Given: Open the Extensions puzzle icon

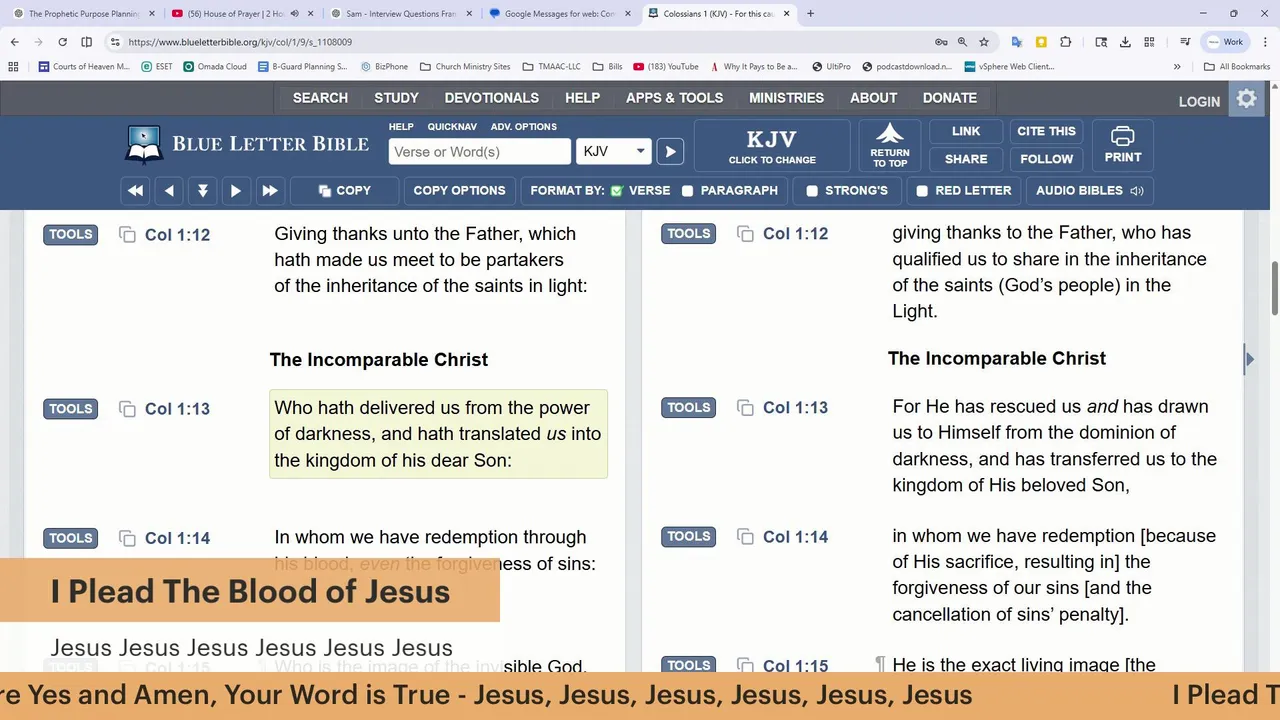Looking at the screenshot, I should click(1065, 42).
